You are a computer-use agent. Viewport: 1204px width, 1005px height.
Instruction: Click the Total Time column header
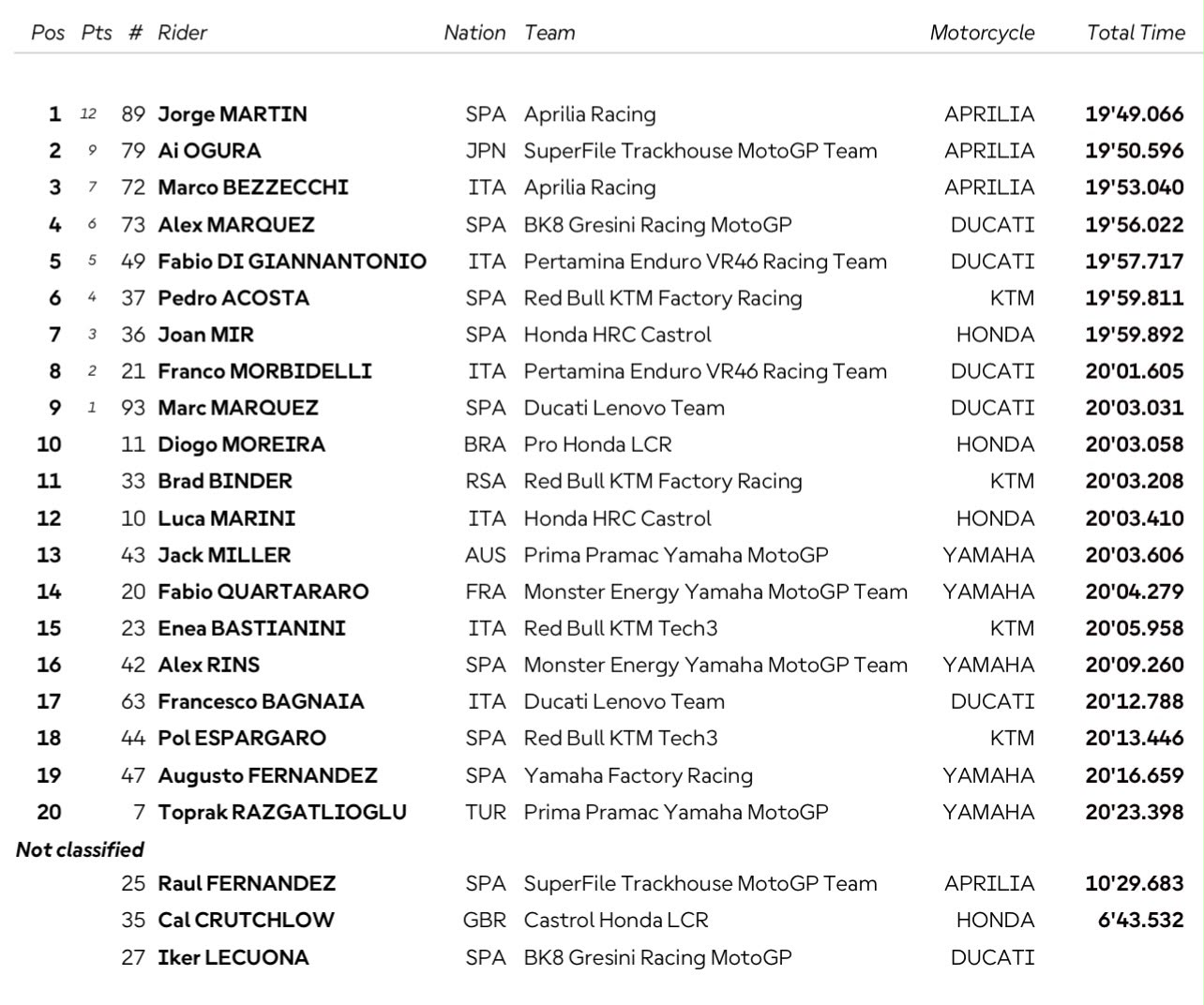click(1136, 33)
